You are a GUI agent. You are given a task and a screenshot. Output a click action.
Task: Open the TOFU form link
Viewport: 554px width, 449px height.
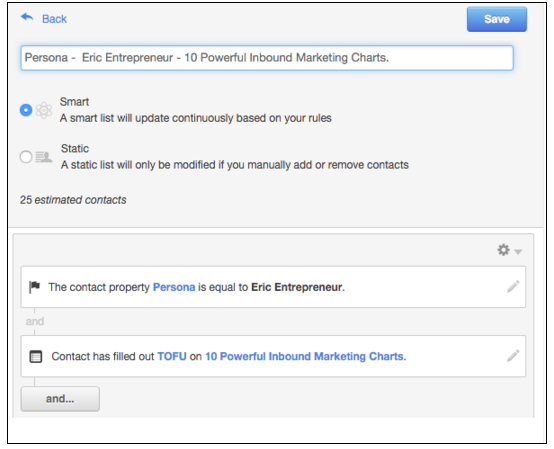tap(172, 356)
